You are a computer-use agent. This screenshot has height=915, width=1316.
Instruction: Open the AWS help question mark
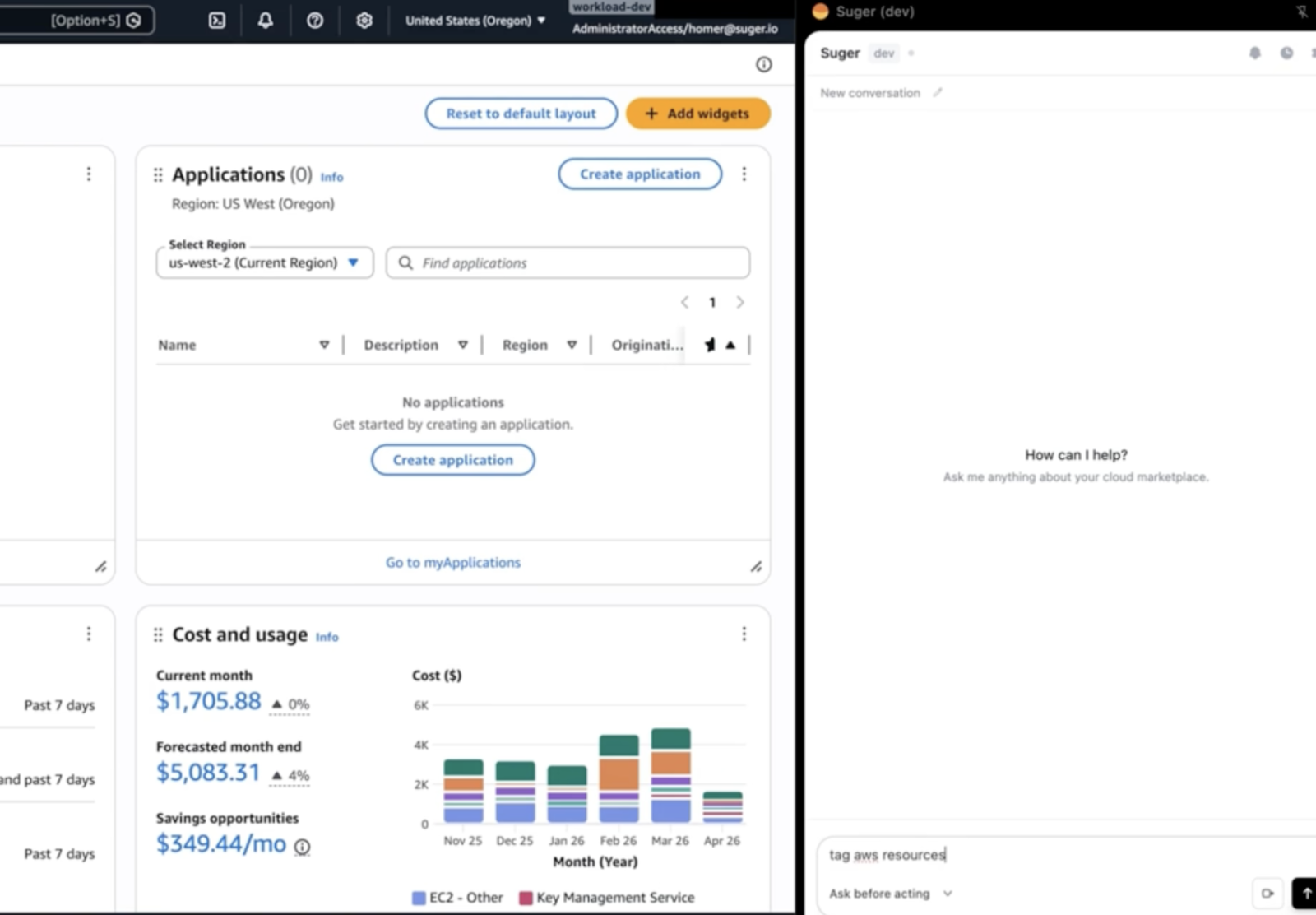click(x=315, y=21)
